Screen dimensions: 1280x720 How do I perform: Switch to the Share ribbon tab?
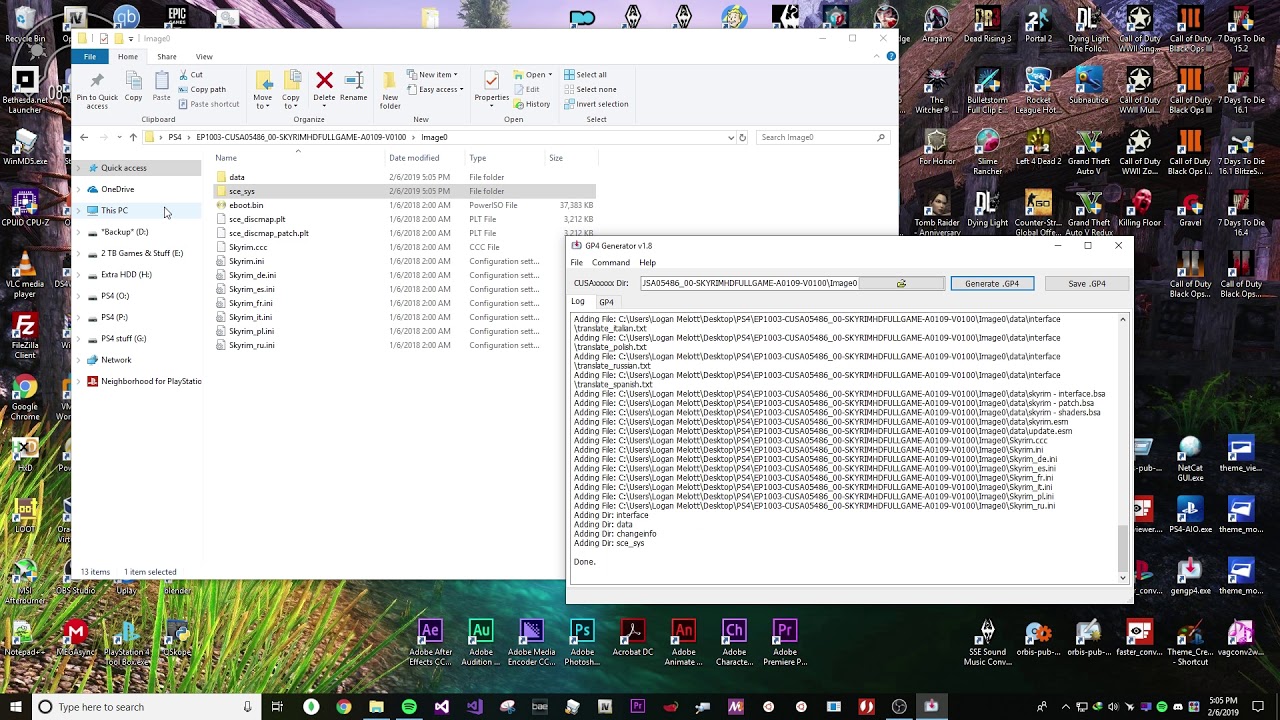(167, 57)
